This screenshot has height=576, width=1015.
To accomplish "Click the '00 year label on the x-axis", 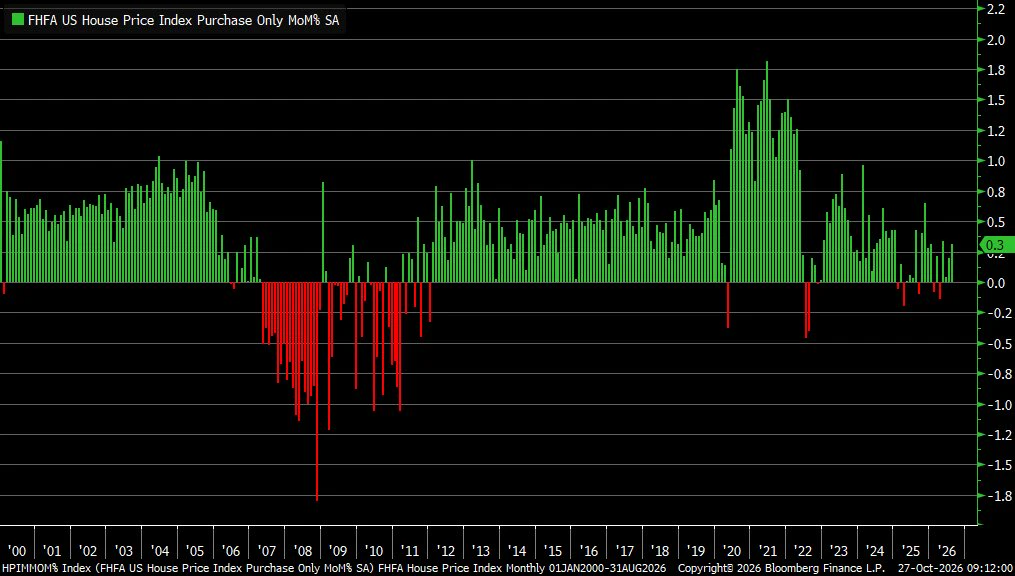I will coord(16,551).
